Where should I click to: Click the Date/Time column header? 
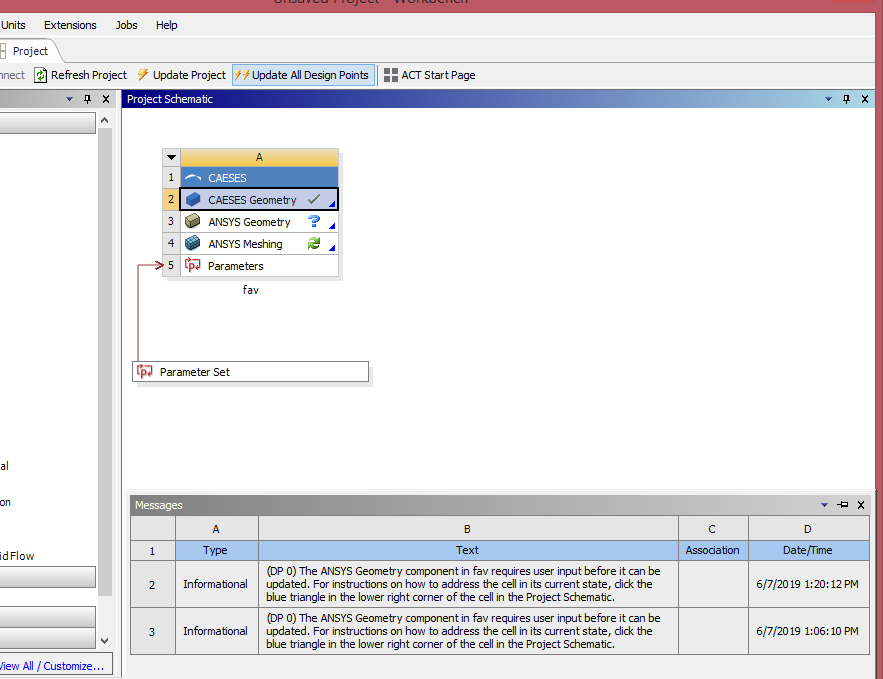(808, 550)
